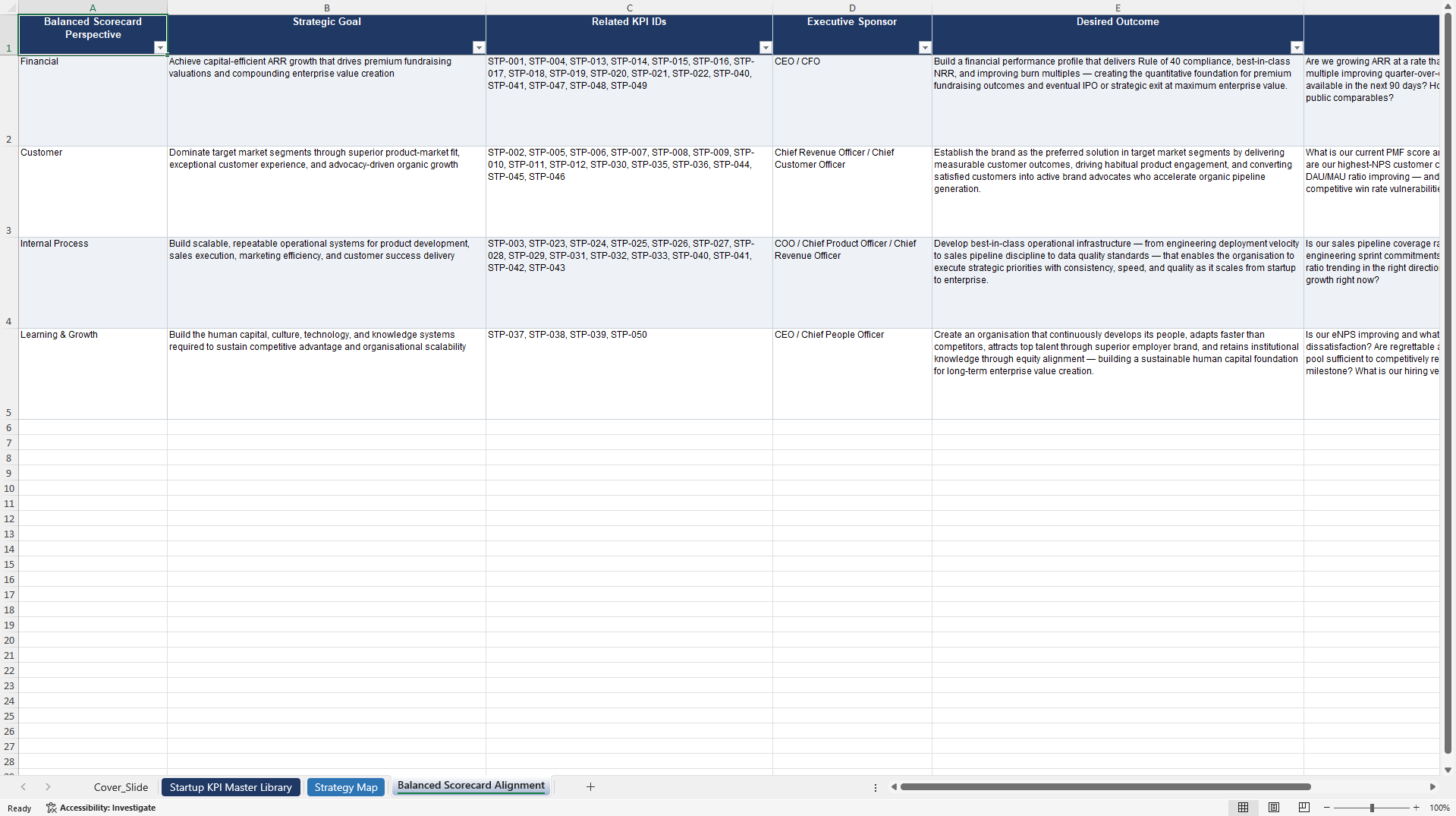Select row 5 header
Image resolution: width=1456 pixels, height=816 pixels.
click(9, 373)
